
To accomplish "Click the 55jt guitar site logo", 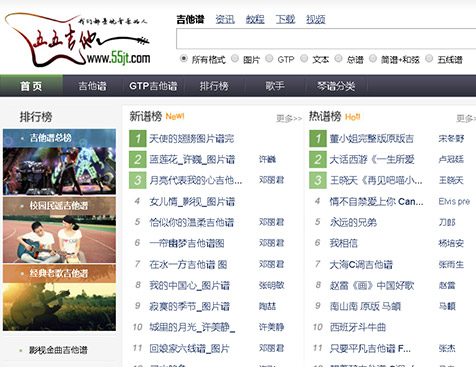I will tap(77, 39).
